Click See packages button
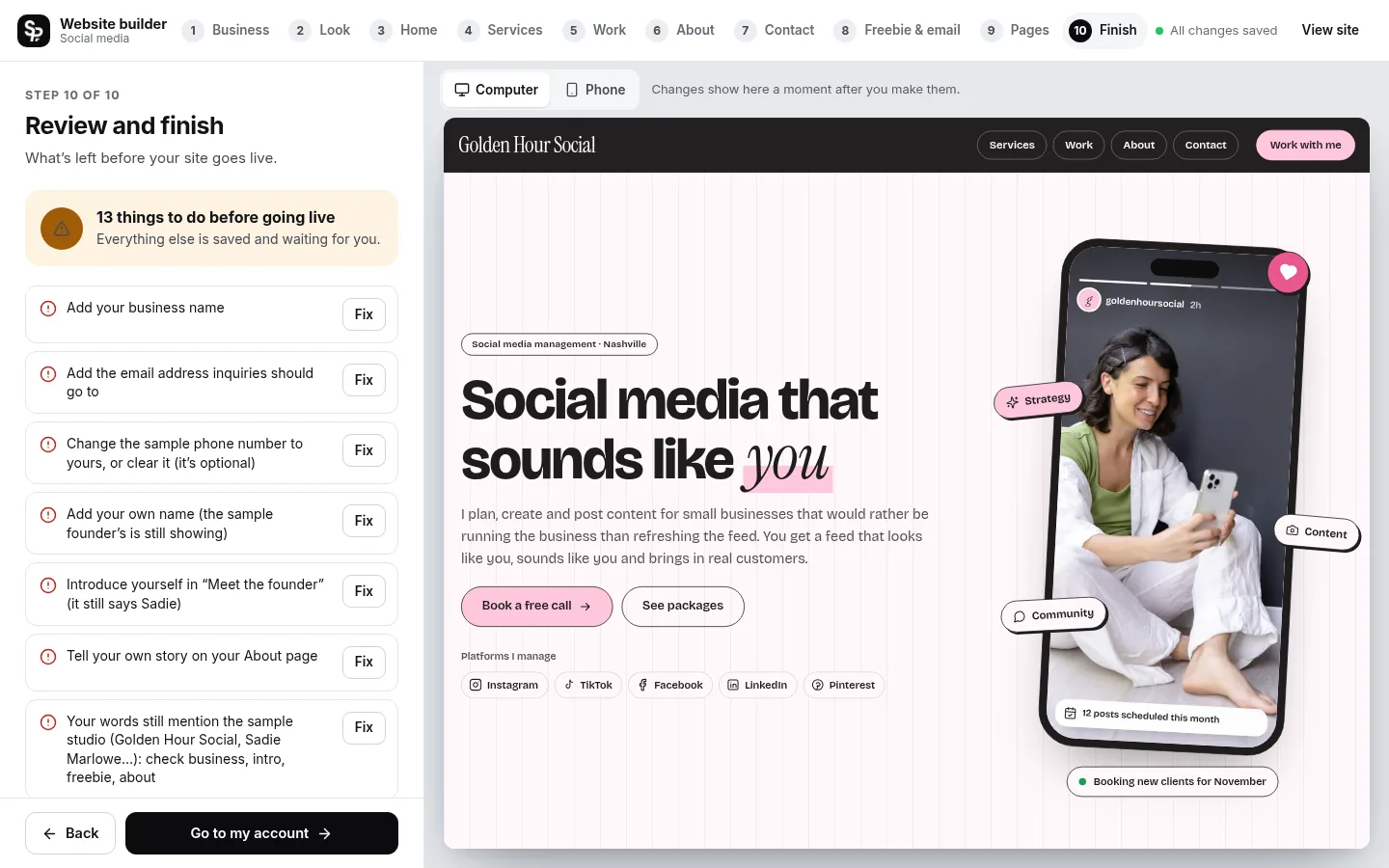This screenshot has height=868, width=1389. point(683,607)
